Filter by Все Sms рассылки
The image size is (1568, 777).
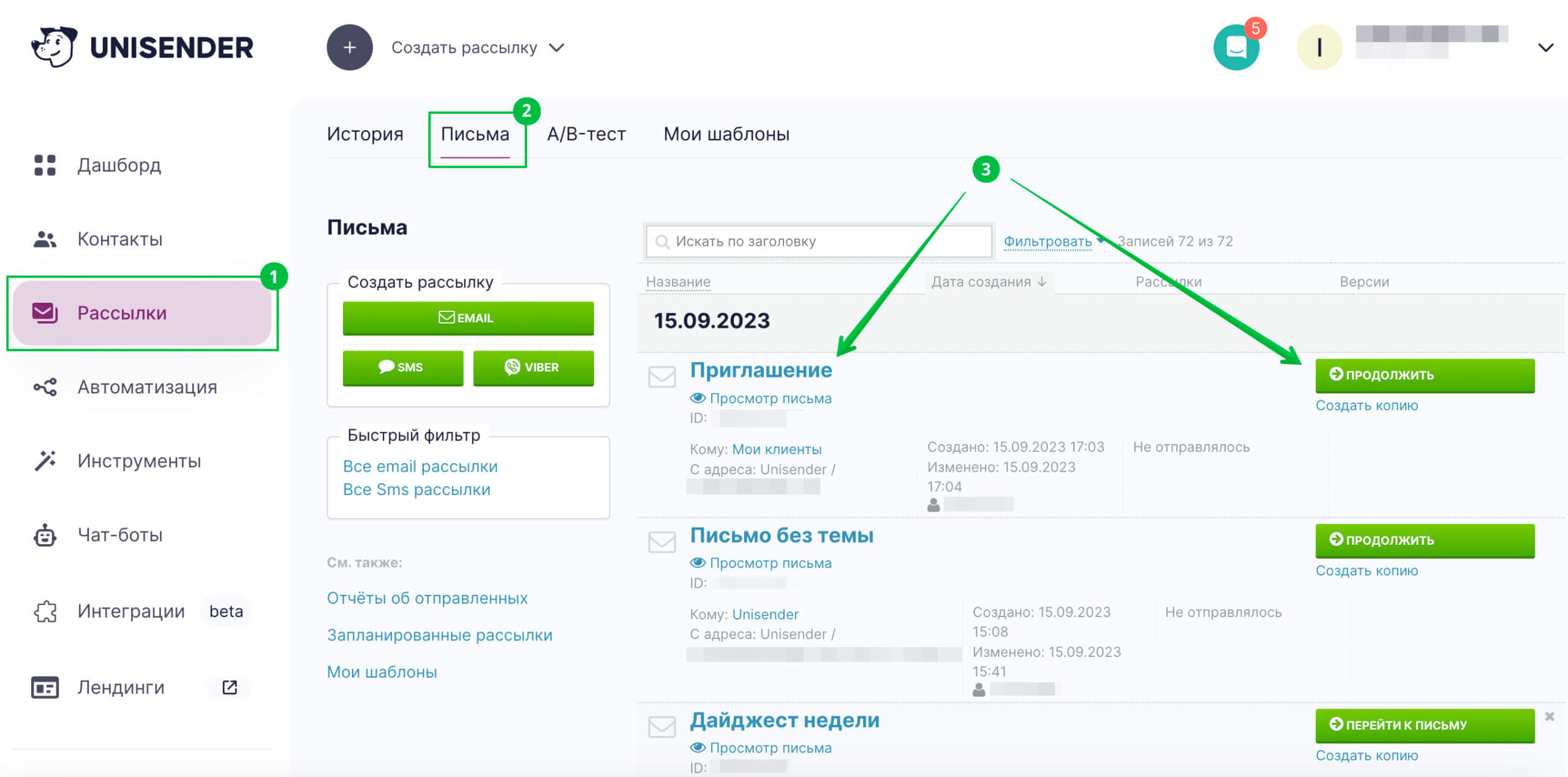click(417, 490)
